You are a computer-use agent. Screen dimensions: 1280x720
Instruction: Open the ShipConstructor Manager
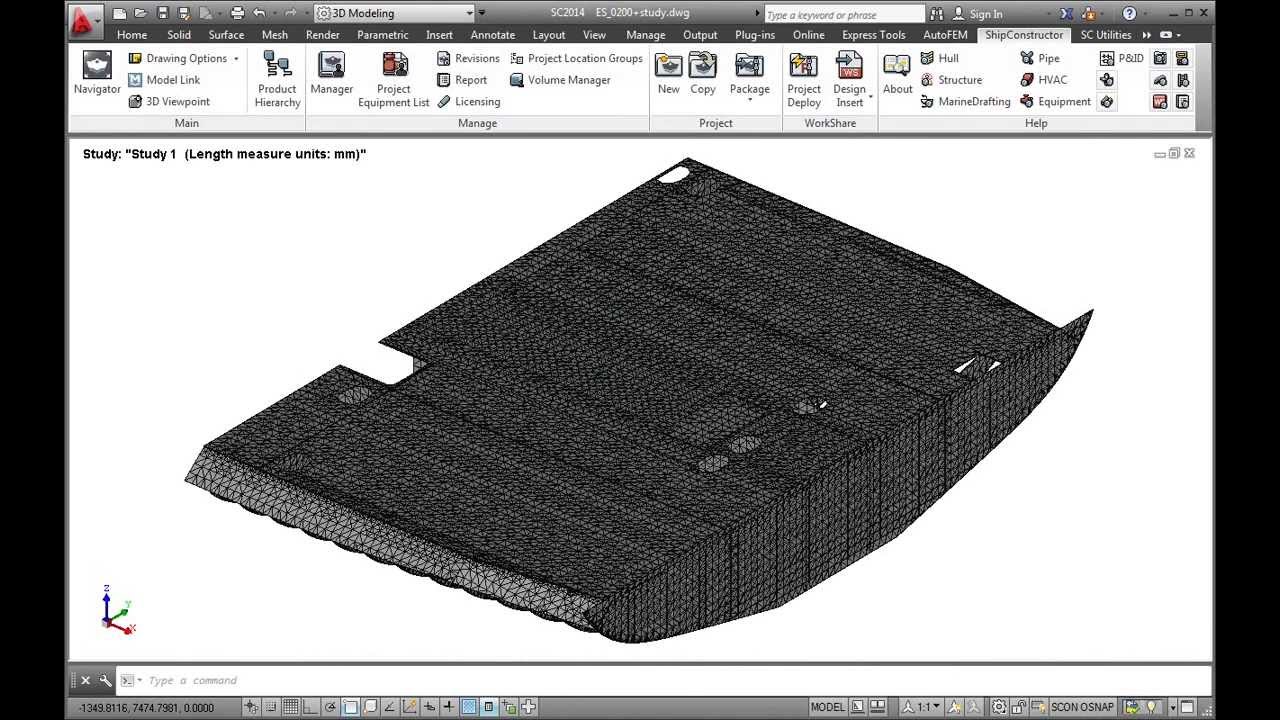coord(331,74)
